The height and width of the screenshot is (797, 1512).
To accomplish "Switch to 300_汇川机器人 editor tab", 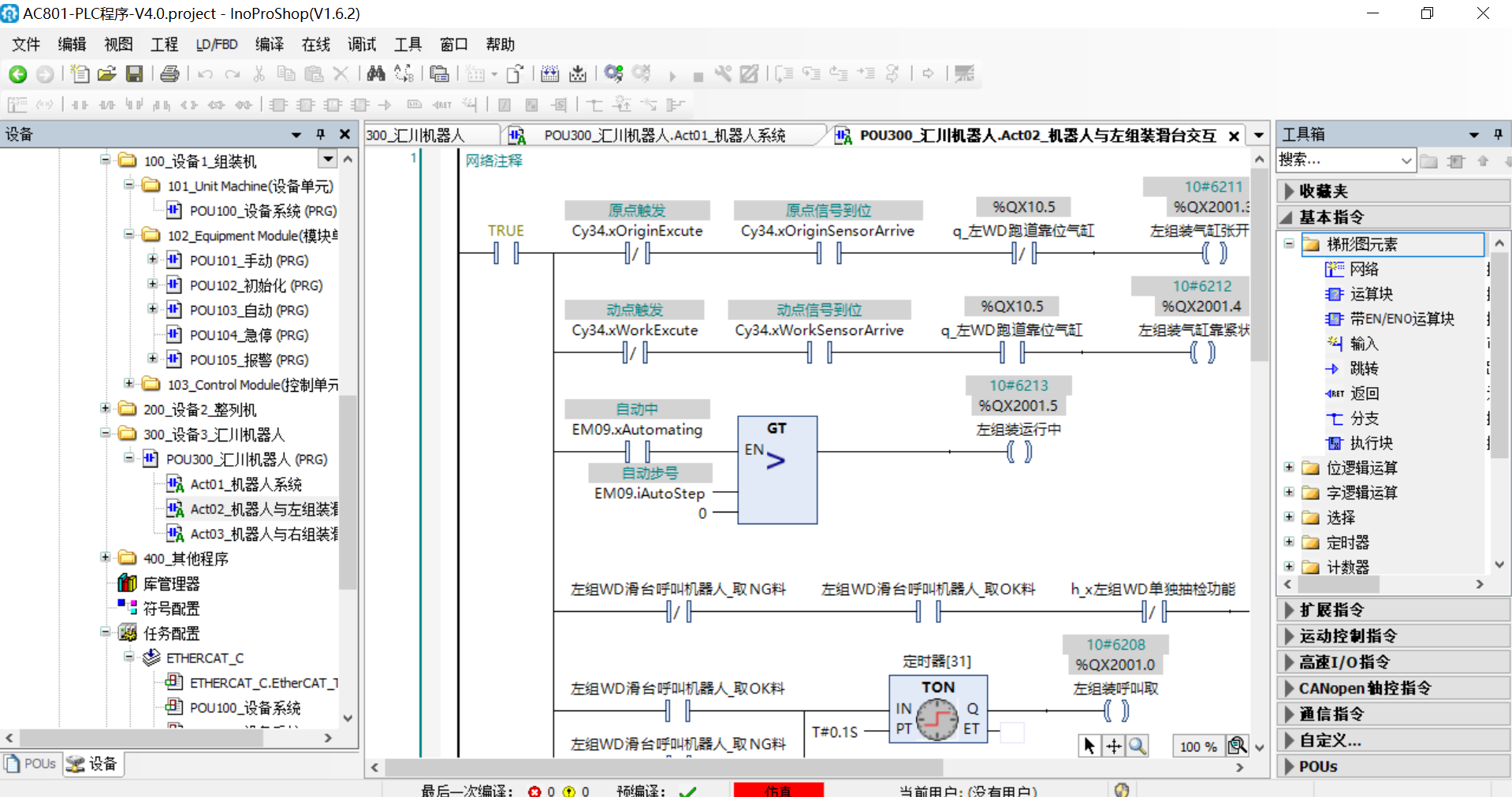I will click(x=431, y=136).
